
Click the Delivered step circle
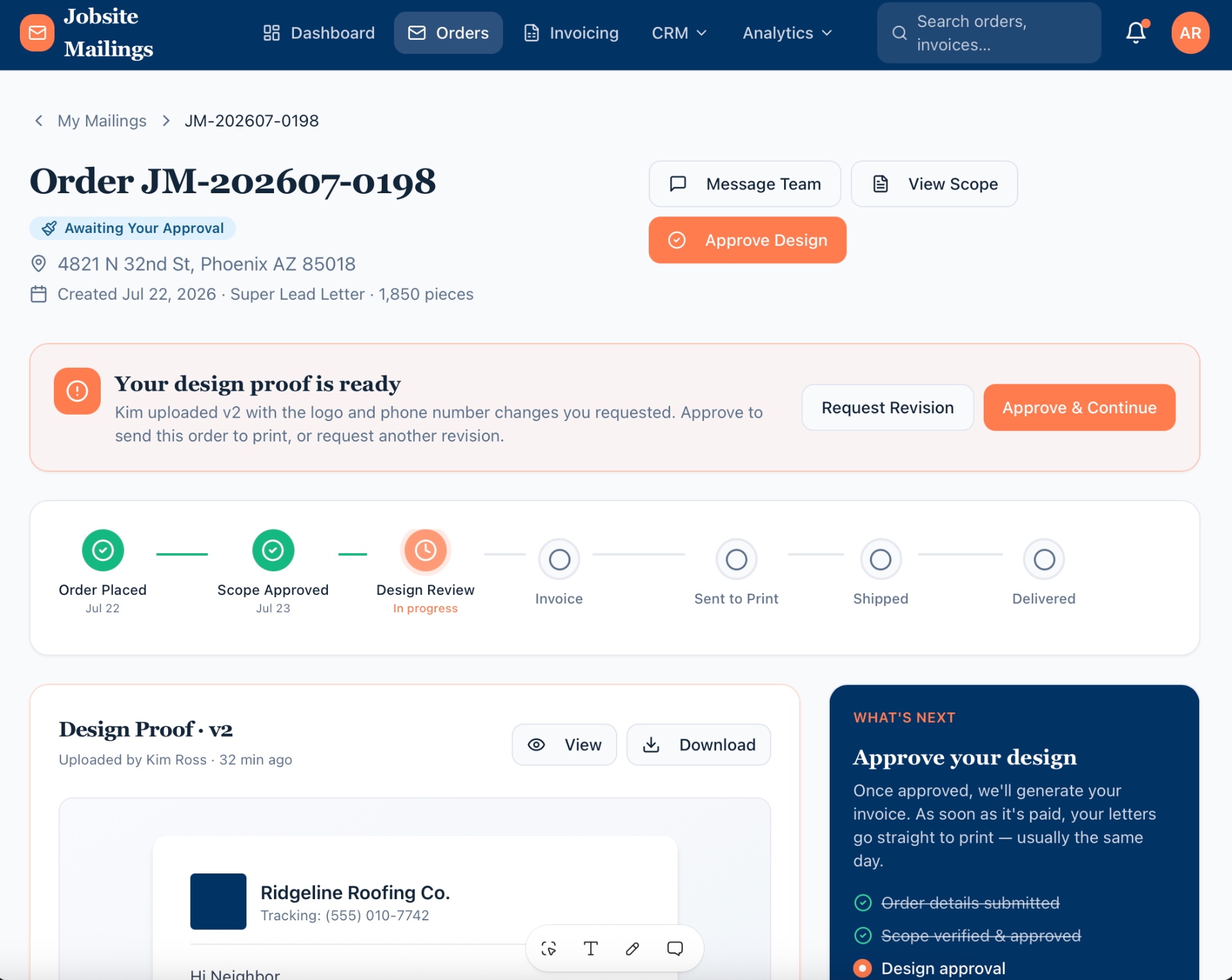(x=1044, y=560)
